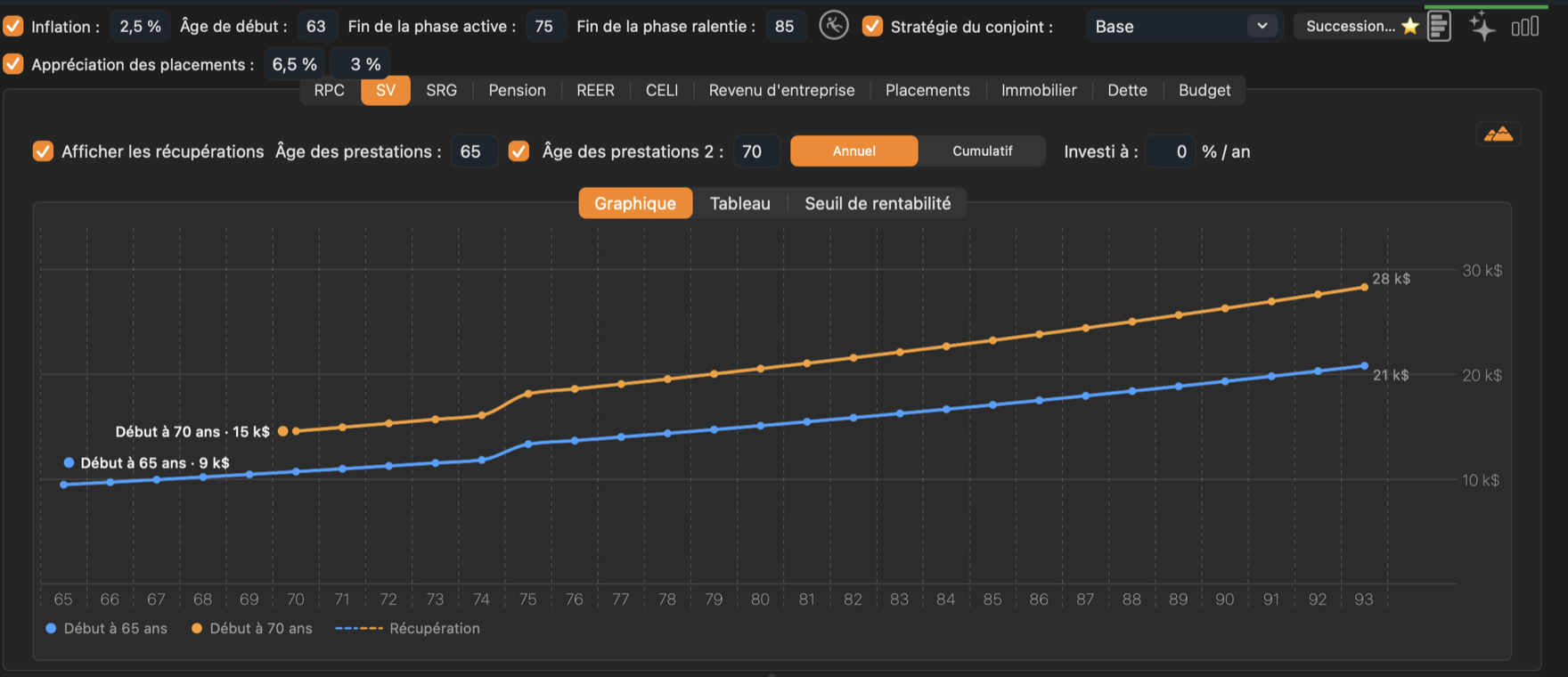Image resolution: width=1568 pixels, height=677 pixels.
Task: Click the Investi à percentage field
Action: point(1170,151)
